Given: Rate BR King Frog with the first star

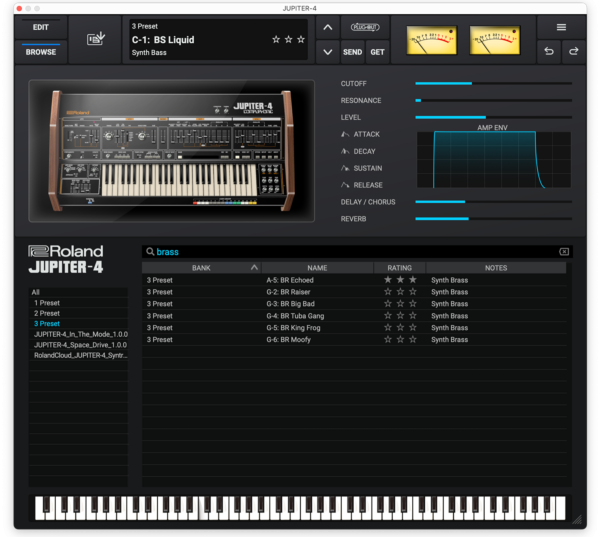Looking at the screenshot, I should (388, 327).
